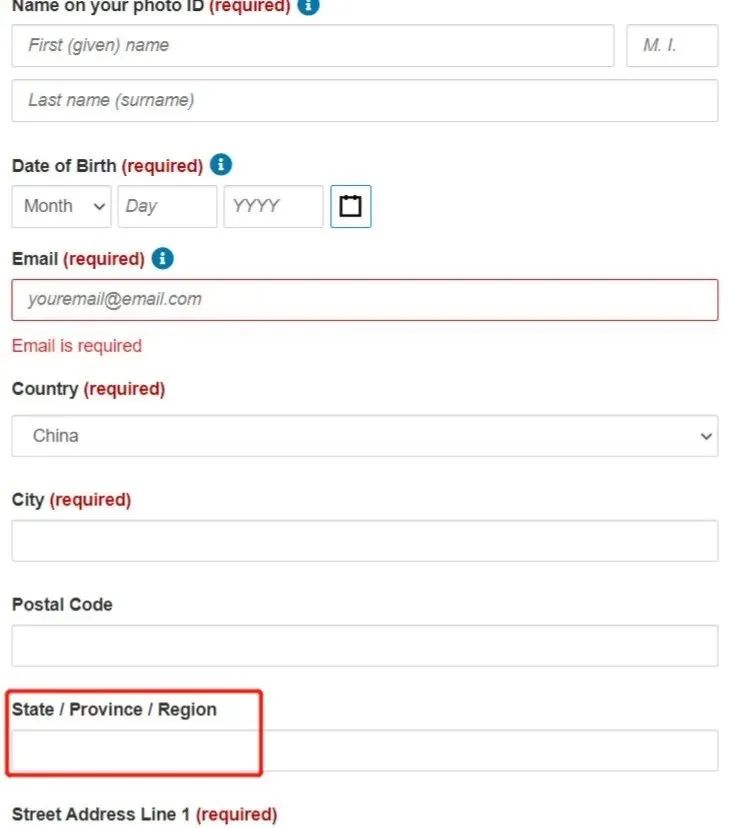Screen dimensions: 733x828
Task: Focus the State / Province / Region text box
Action: (364, 750)
